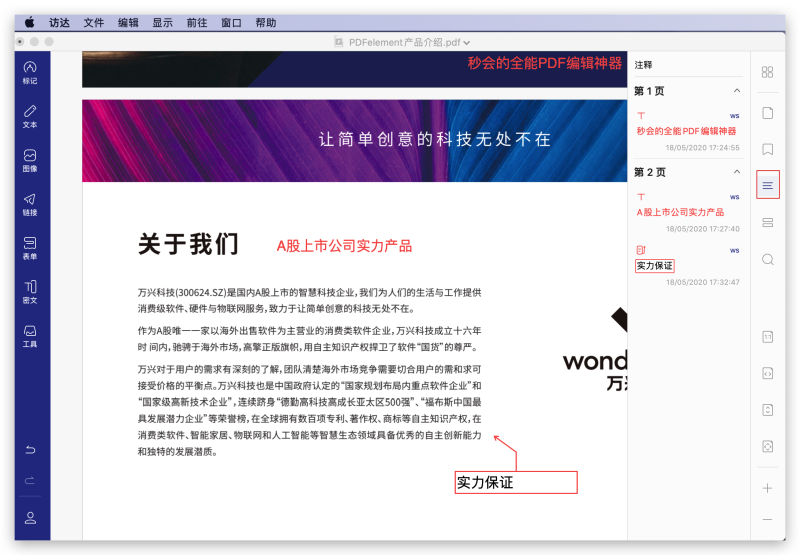Open the 工具 tools panel
Screen dimensions: 800x555
click(x=30, y=335)
